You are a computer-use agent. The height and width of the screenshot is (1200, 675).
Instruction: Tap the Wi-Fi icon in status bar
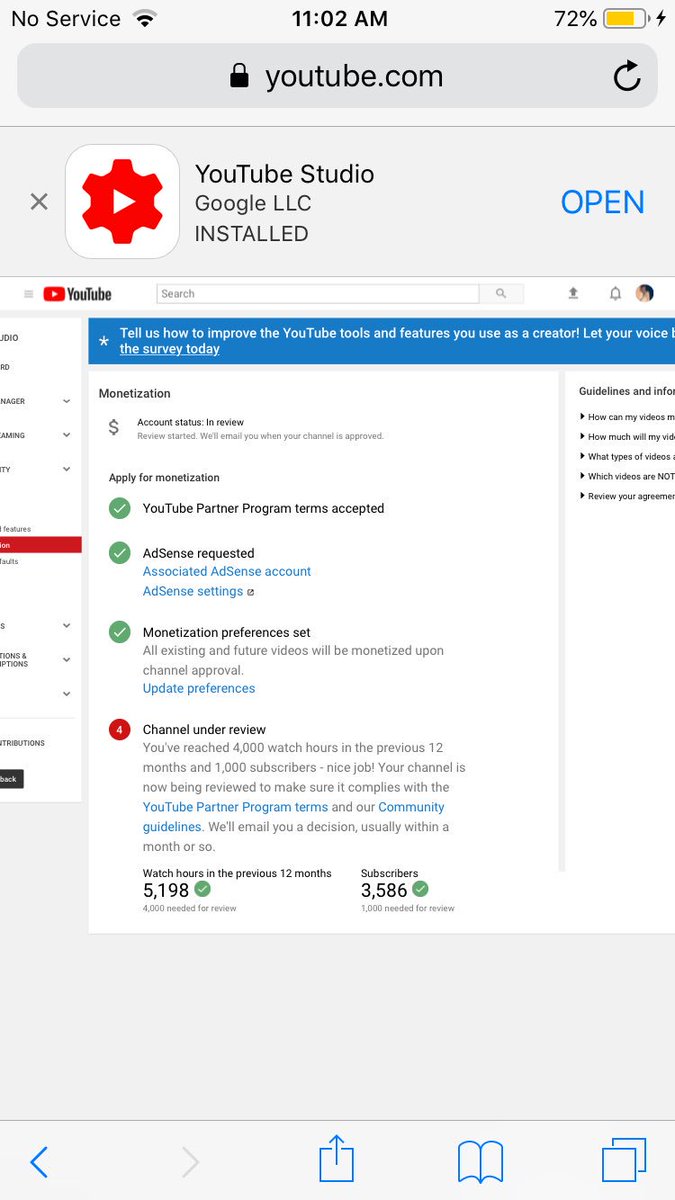tap(145, 19)
